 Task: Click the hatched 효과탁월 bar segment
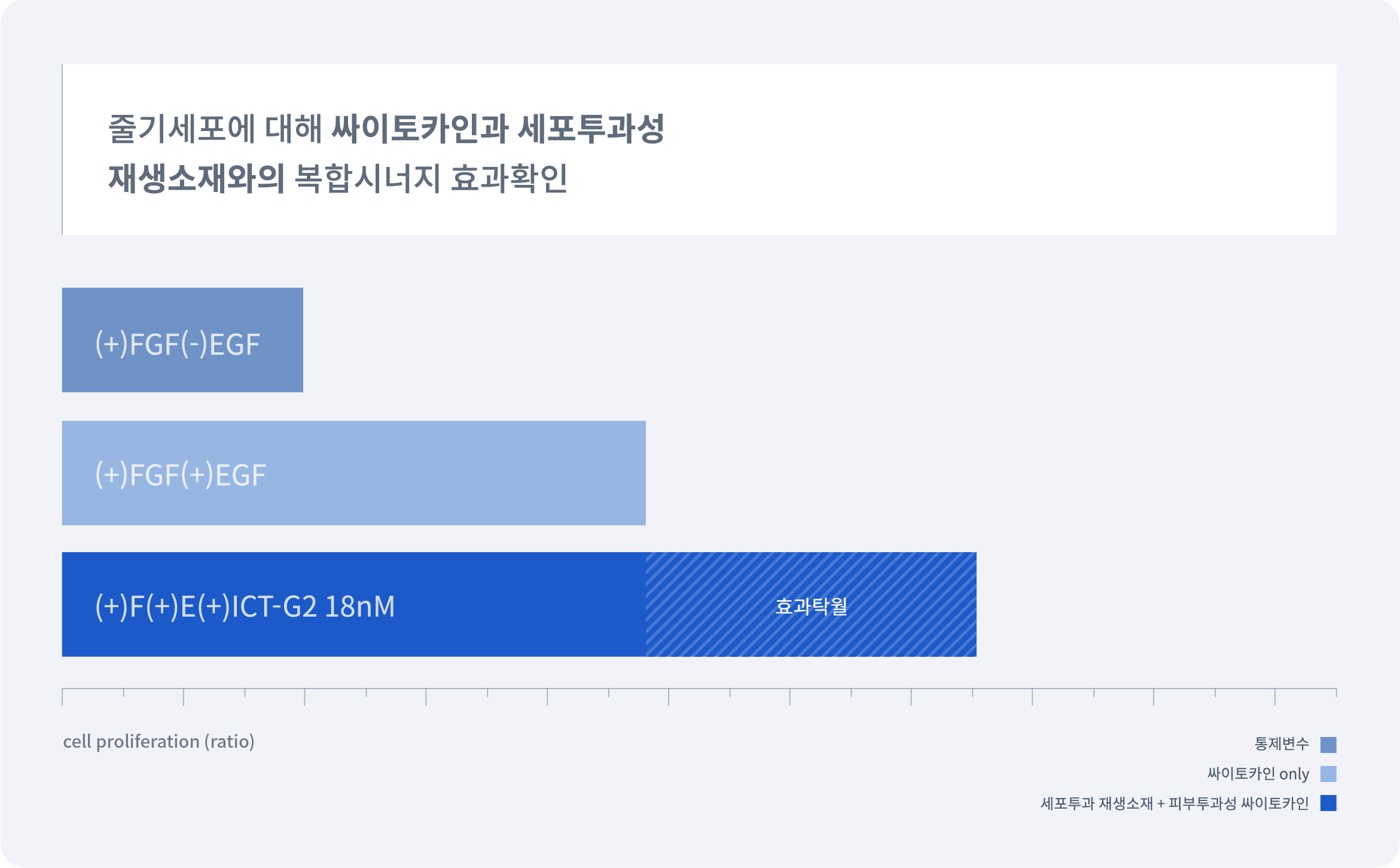click(x=811, y=604)
